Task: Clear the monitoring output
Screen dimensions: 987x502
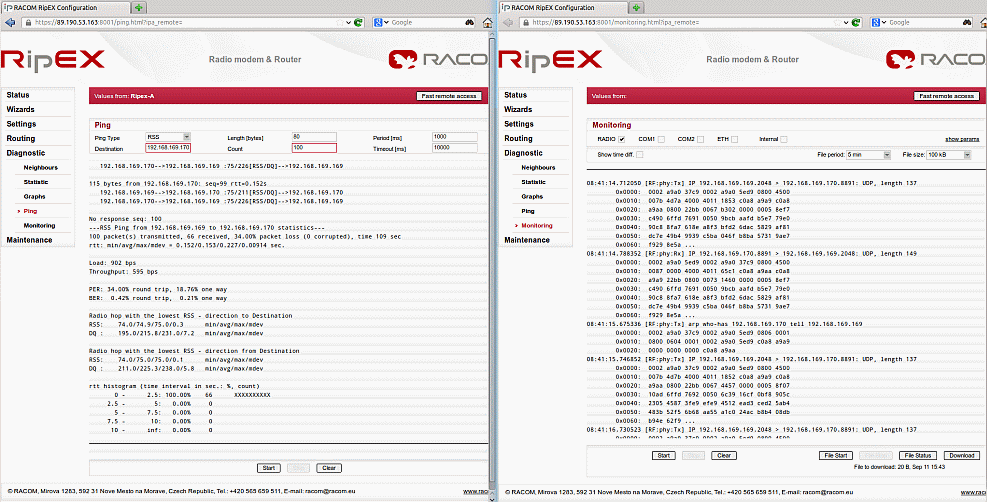Action: coord(724,455)
